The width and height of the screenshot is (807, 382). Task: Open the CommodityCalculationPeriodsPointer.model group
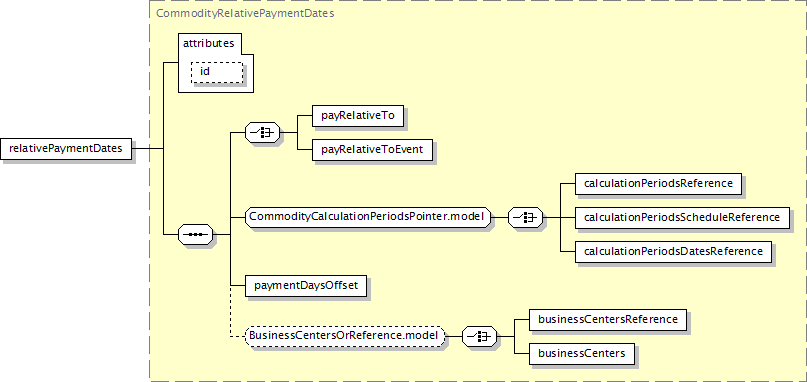367,218
